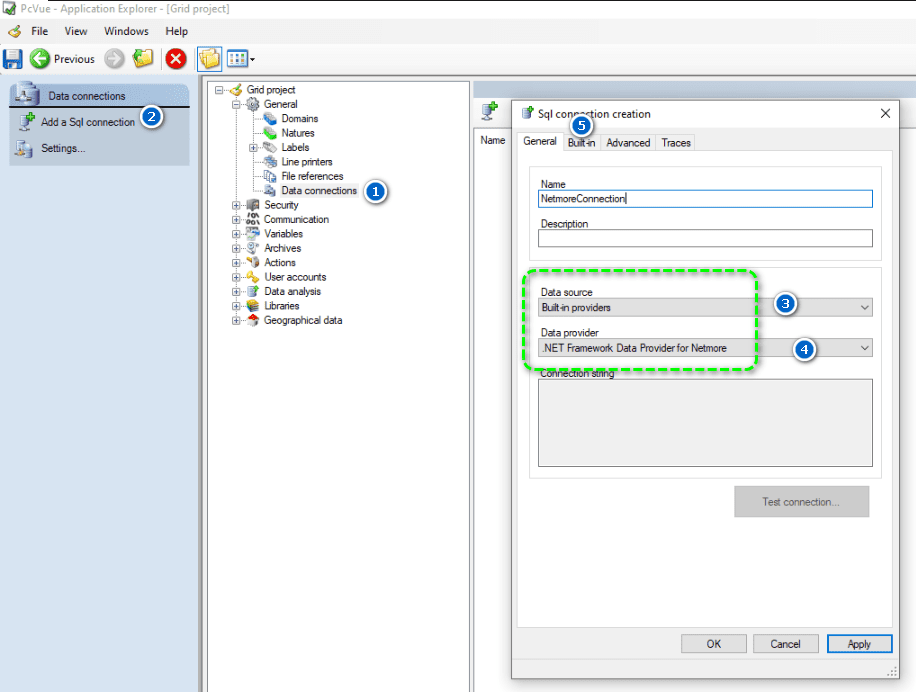The image size is (916, 692).
Task: Click the Test connection button
Action: click(x=802, y=502)
